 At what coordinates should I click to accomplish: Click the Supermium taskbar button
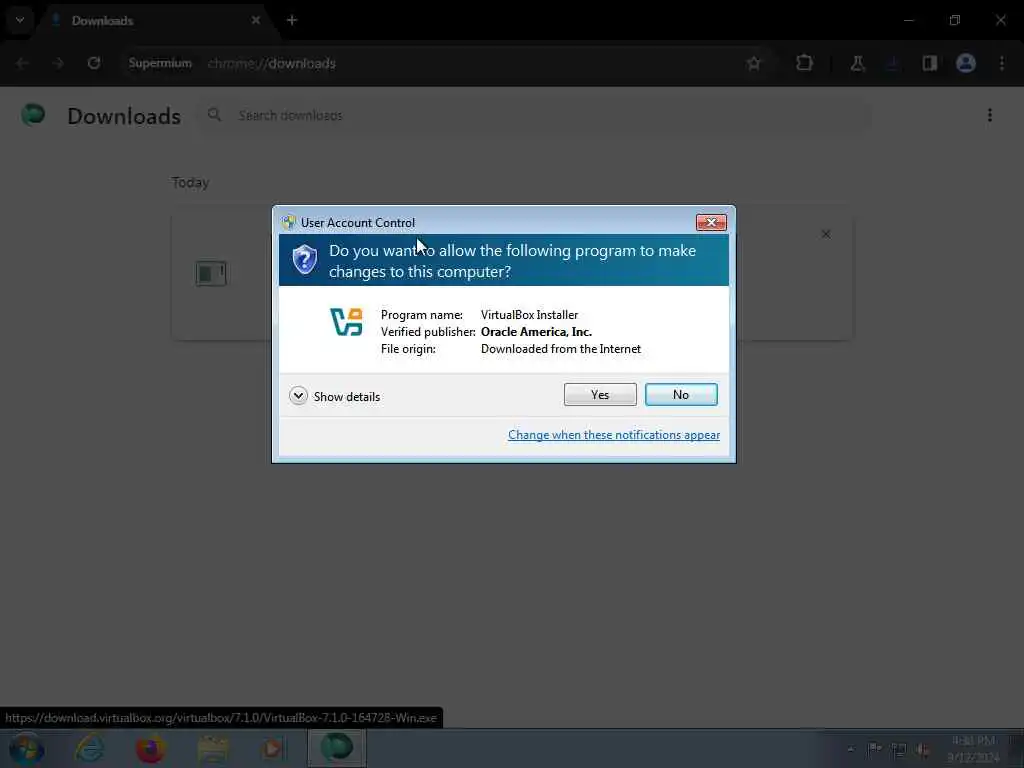click(x=336, y=748)
